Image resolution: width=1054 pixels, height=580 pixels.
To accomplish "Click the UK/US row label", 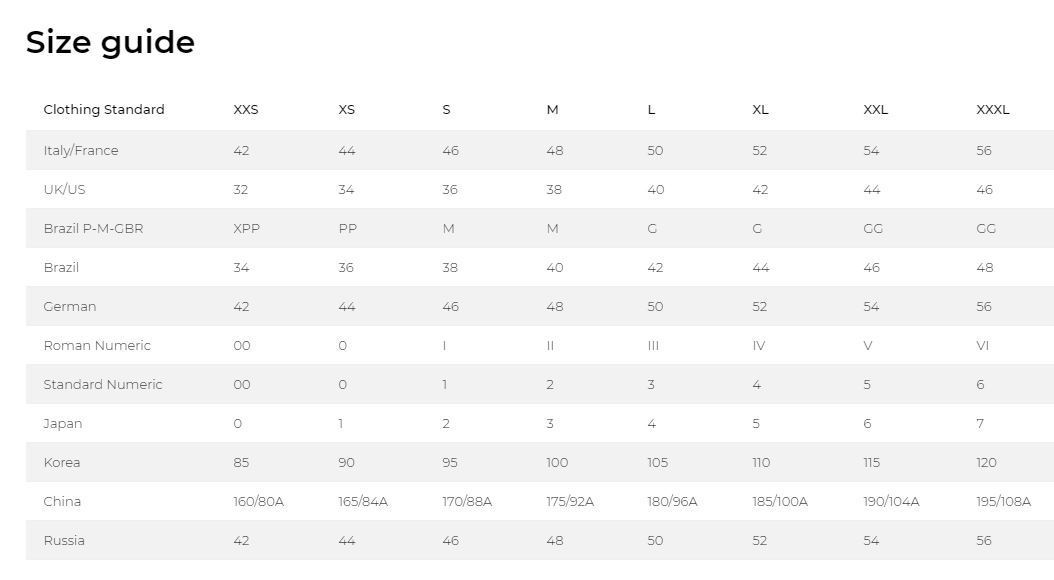I will 65,190.
